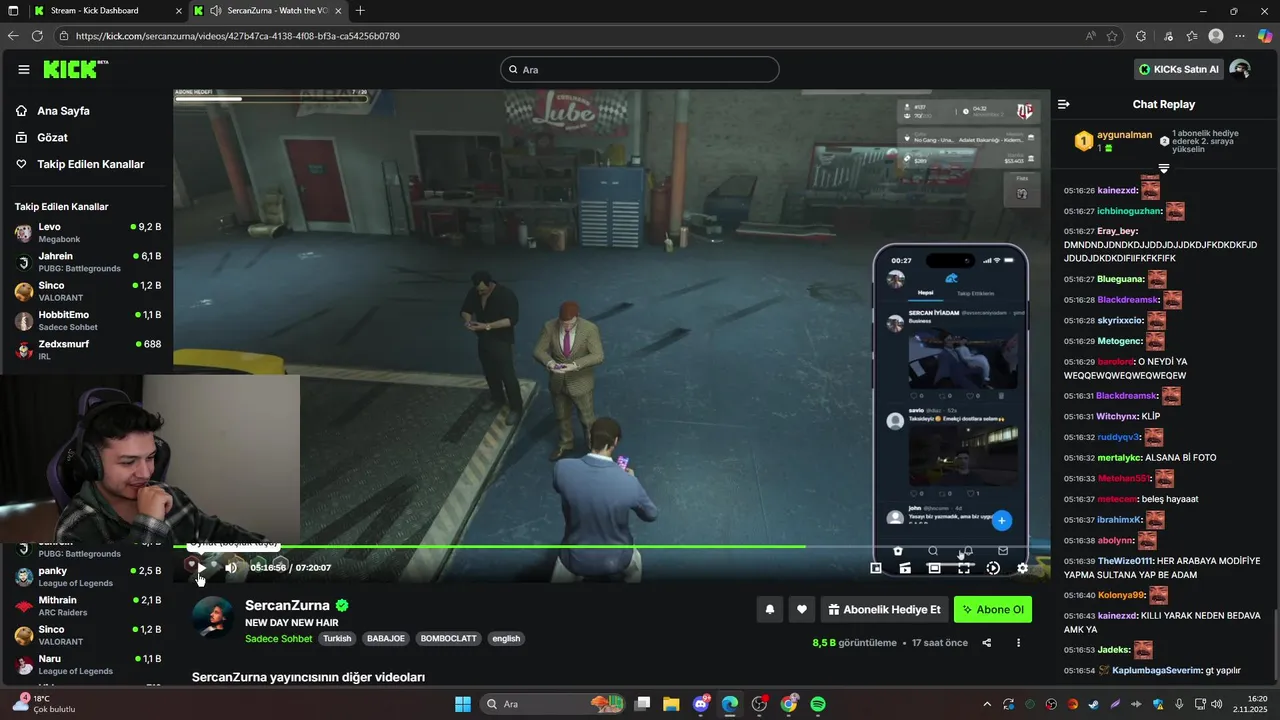Screen dimensions: 1280x720
Task: Go back in browser
Action: pos(13,36)
